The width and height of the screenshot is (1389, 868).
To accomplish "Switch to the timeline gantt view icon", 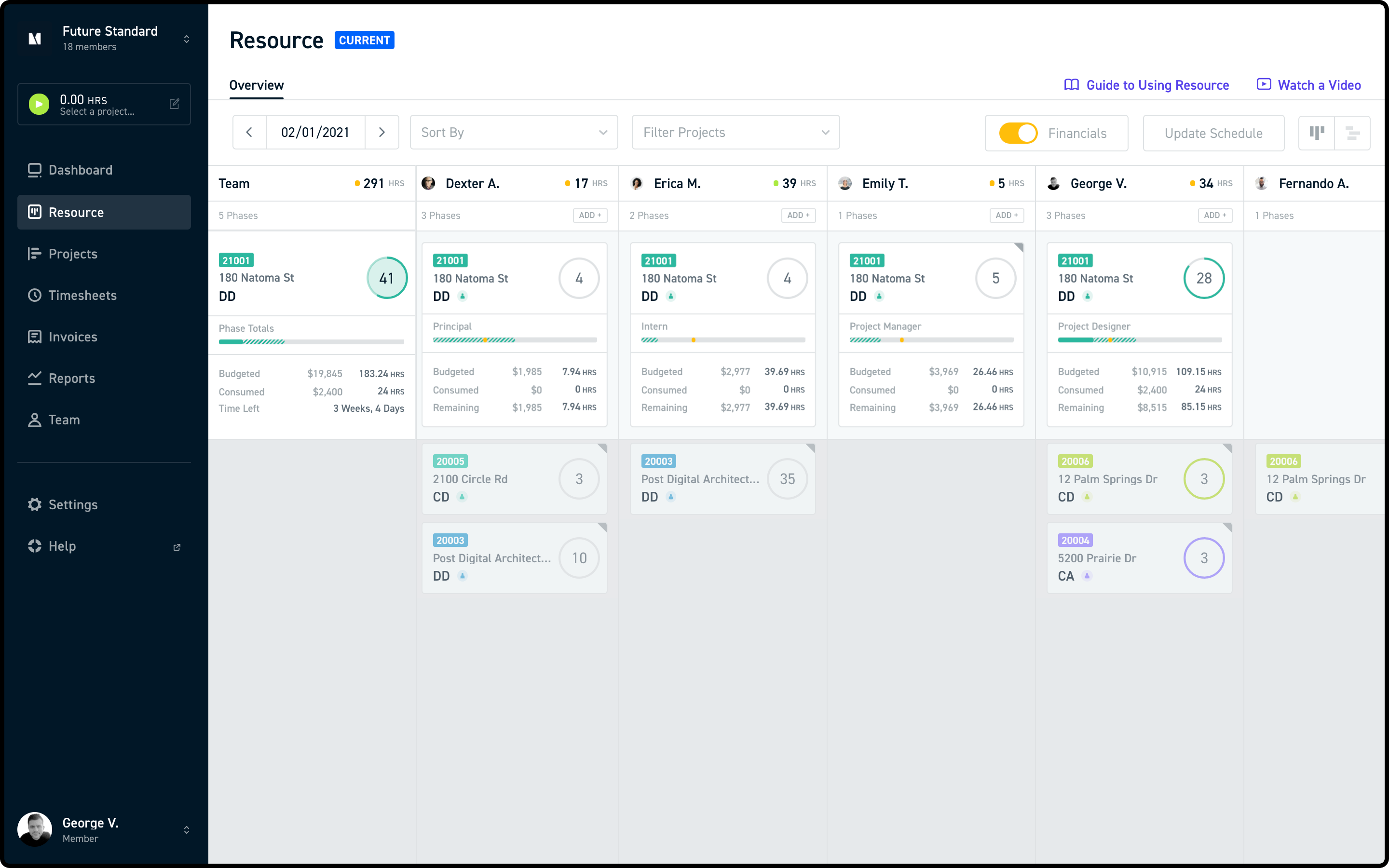I will pos(1352,133).
